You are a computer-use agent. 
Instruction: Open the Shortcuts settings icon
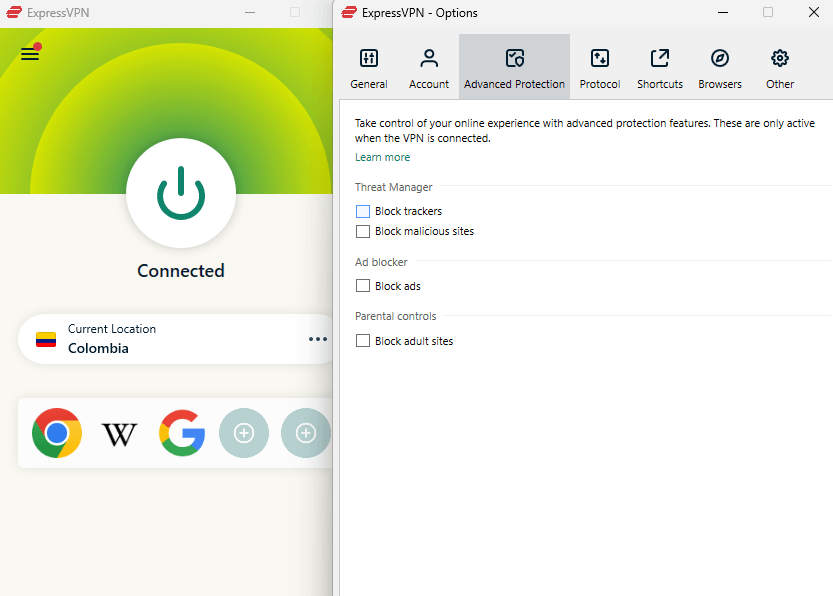click(659, 58)
